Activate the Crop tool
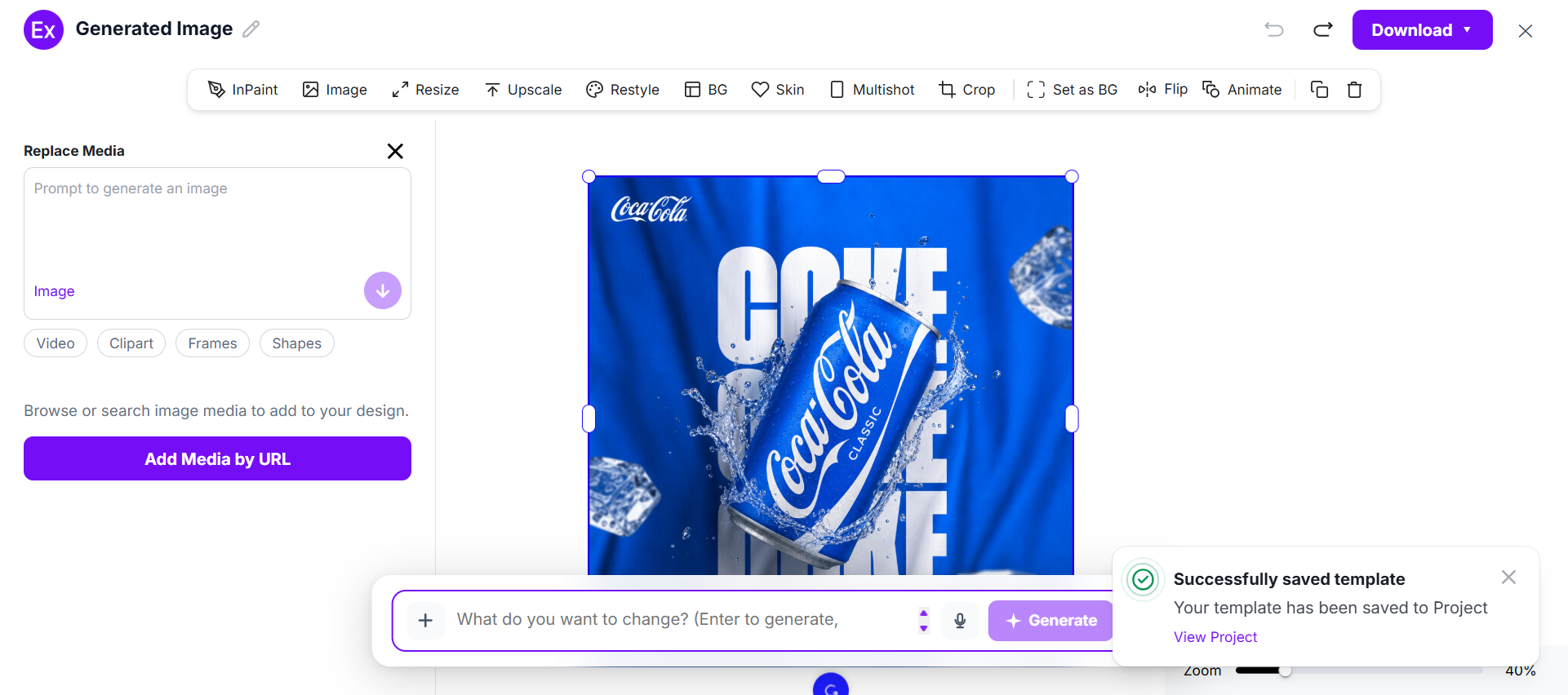 [x=967, y=90]
